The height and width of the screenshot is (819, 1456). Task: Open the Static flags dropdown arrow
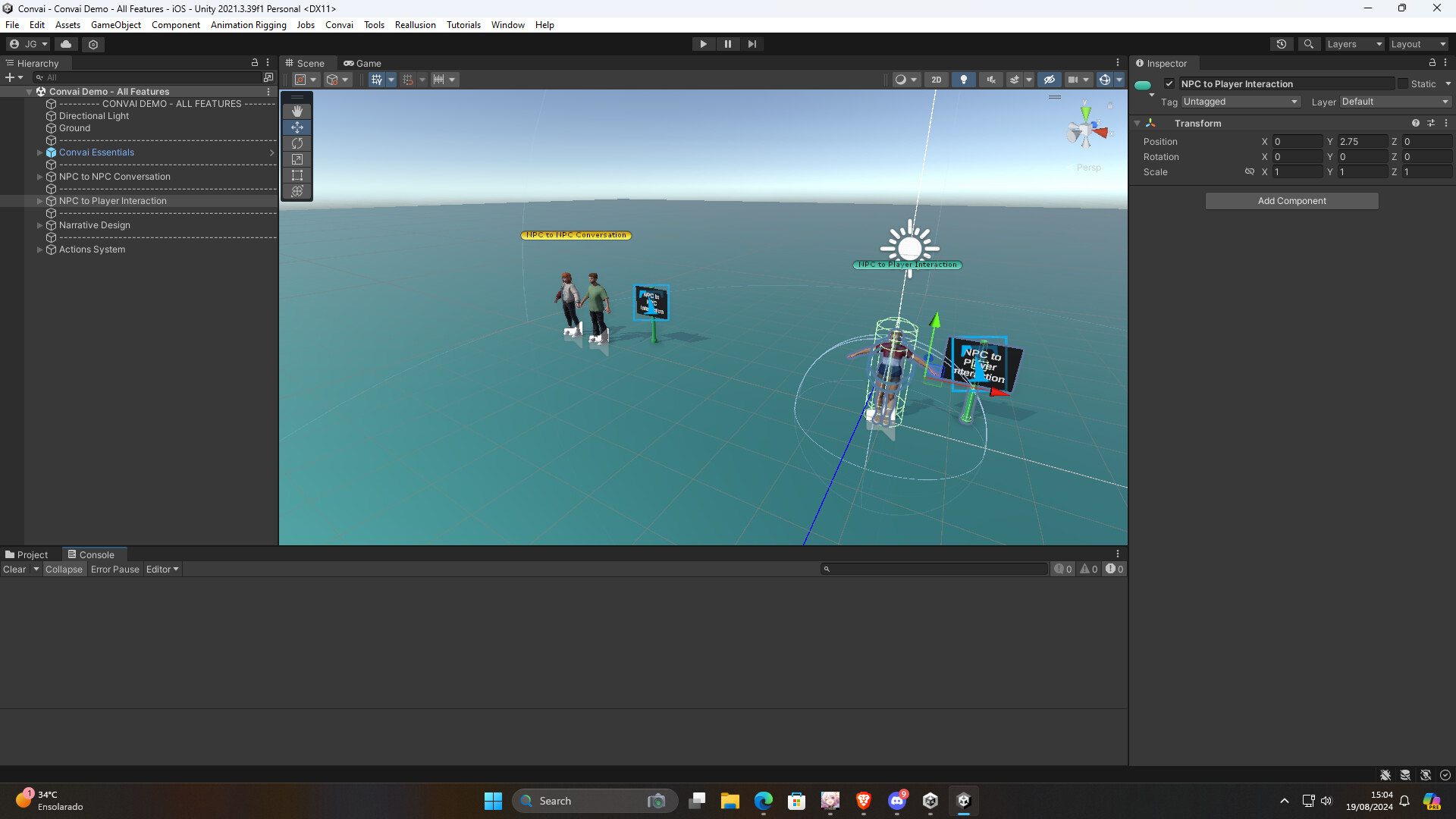click(1448, 84)
